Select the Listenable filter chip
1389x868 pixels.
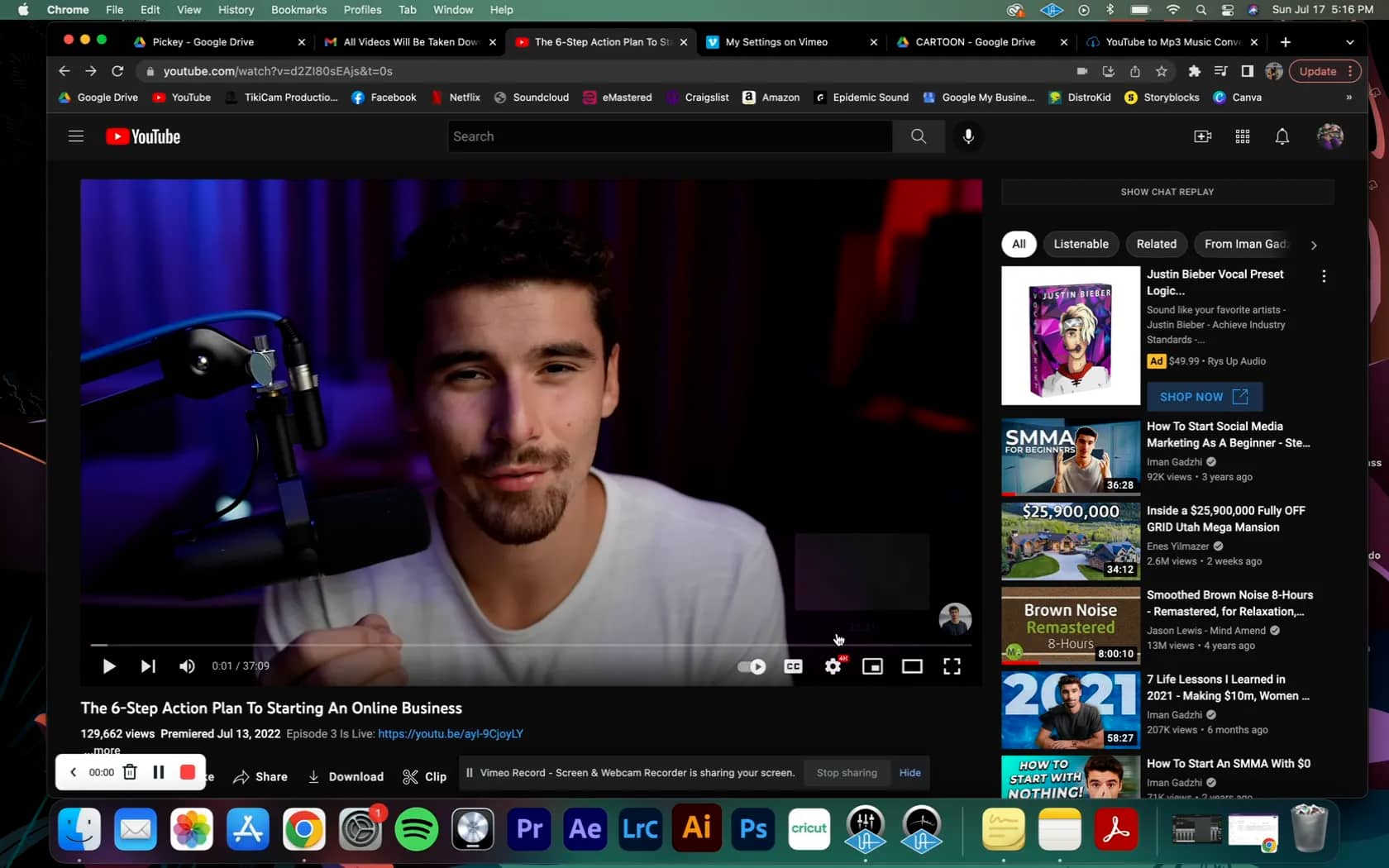tap(1081, 244)
